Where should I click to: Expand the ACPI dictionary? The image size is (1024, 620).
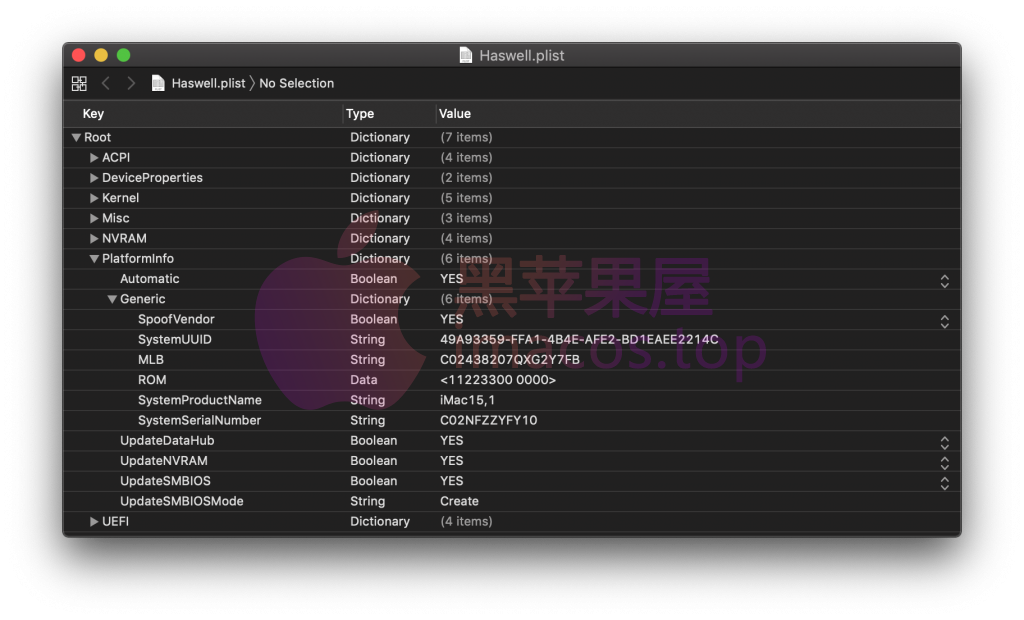92,157
